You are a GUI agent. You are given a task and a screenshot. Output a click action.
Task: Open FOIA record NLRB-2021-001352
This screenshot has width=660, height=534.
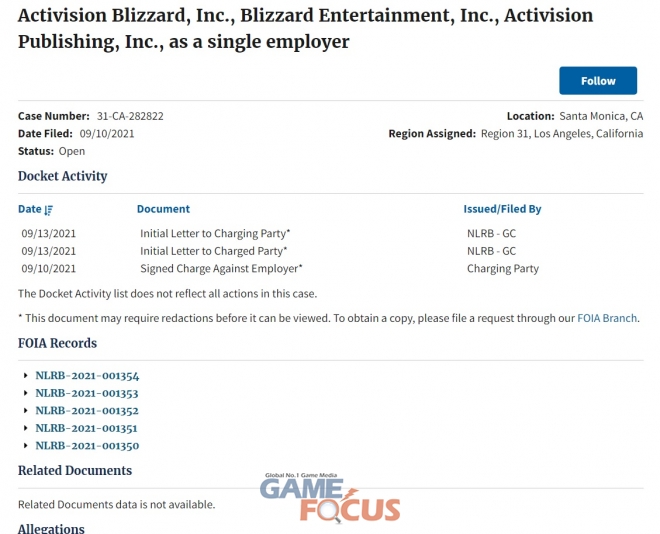pos(87,411)
